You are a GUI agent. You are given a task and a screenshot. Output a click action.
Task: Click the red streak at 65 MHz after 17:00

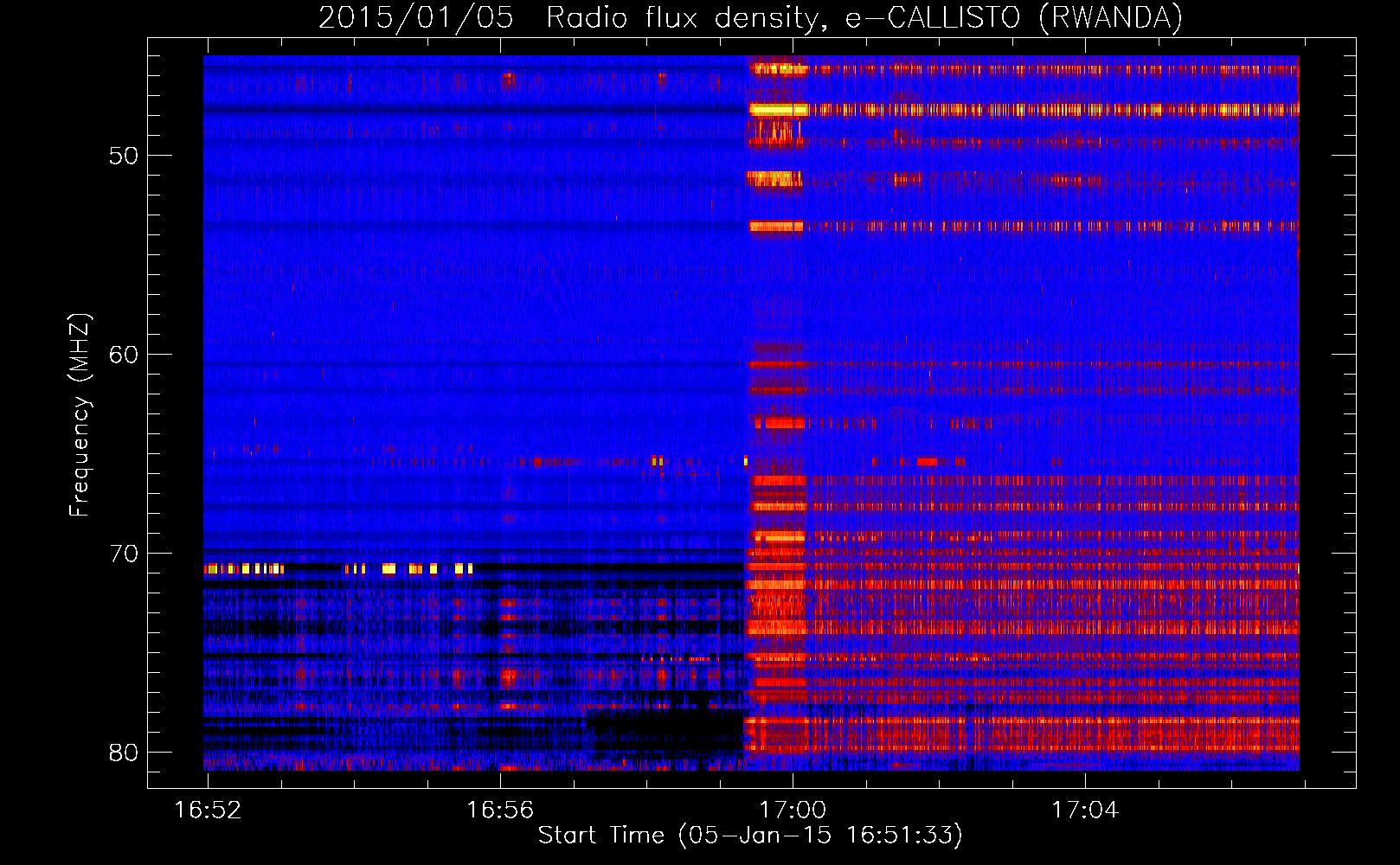coord(927,462)
